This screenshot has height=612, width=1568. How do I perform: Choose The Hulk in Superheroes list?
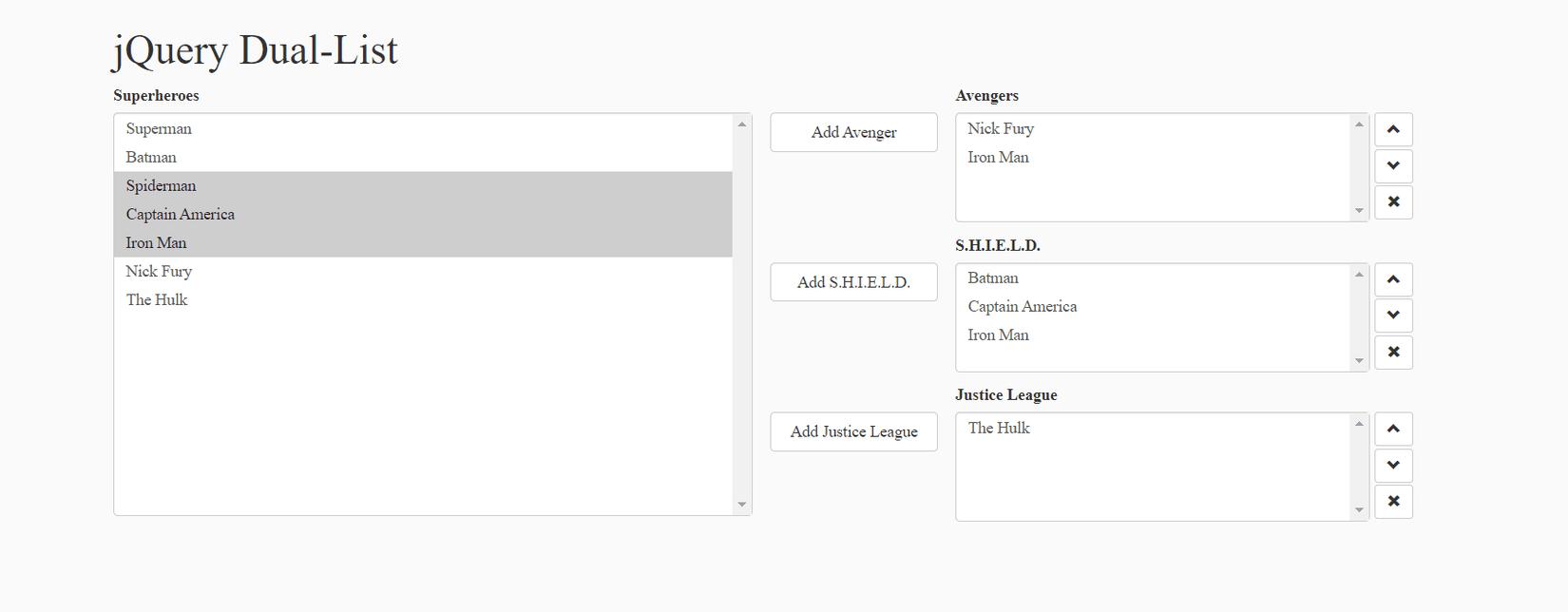[x=157, y=300]
